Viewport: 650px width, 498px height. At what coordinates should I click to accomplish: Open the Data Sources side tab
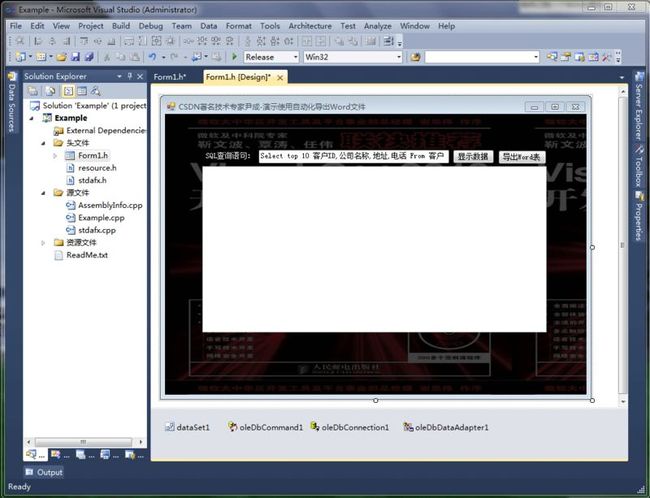(x=12, y=102)
